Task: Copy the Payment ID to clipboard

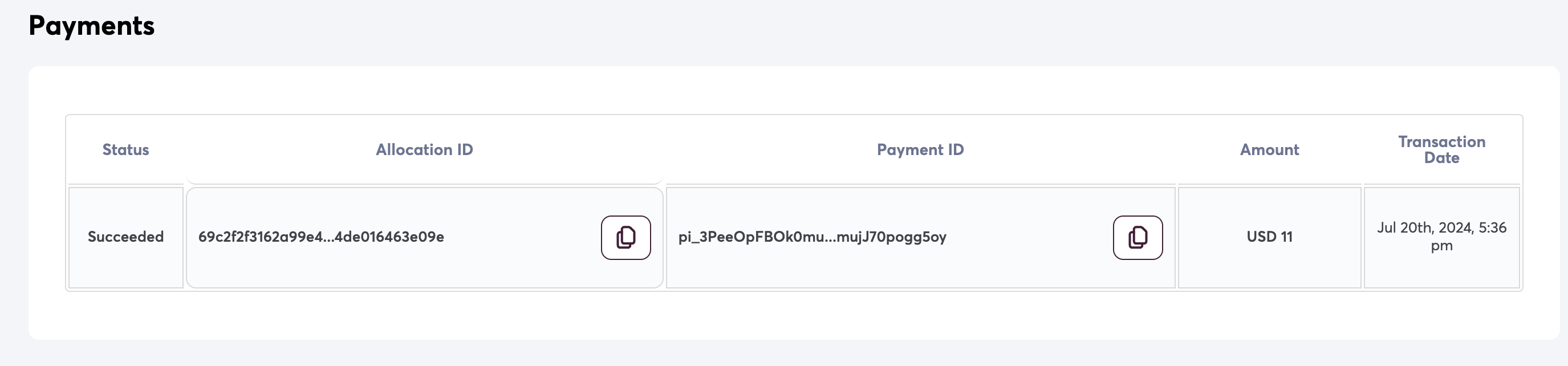Action: 1138,238
